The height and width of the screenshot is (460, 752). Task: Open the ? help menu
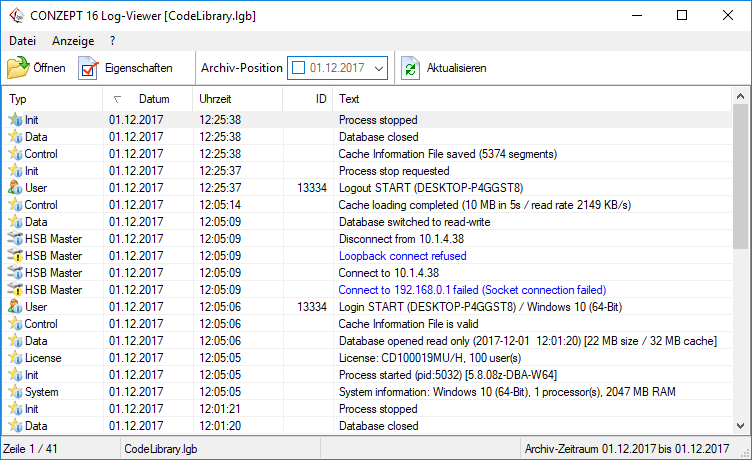(x=113, y=41)
